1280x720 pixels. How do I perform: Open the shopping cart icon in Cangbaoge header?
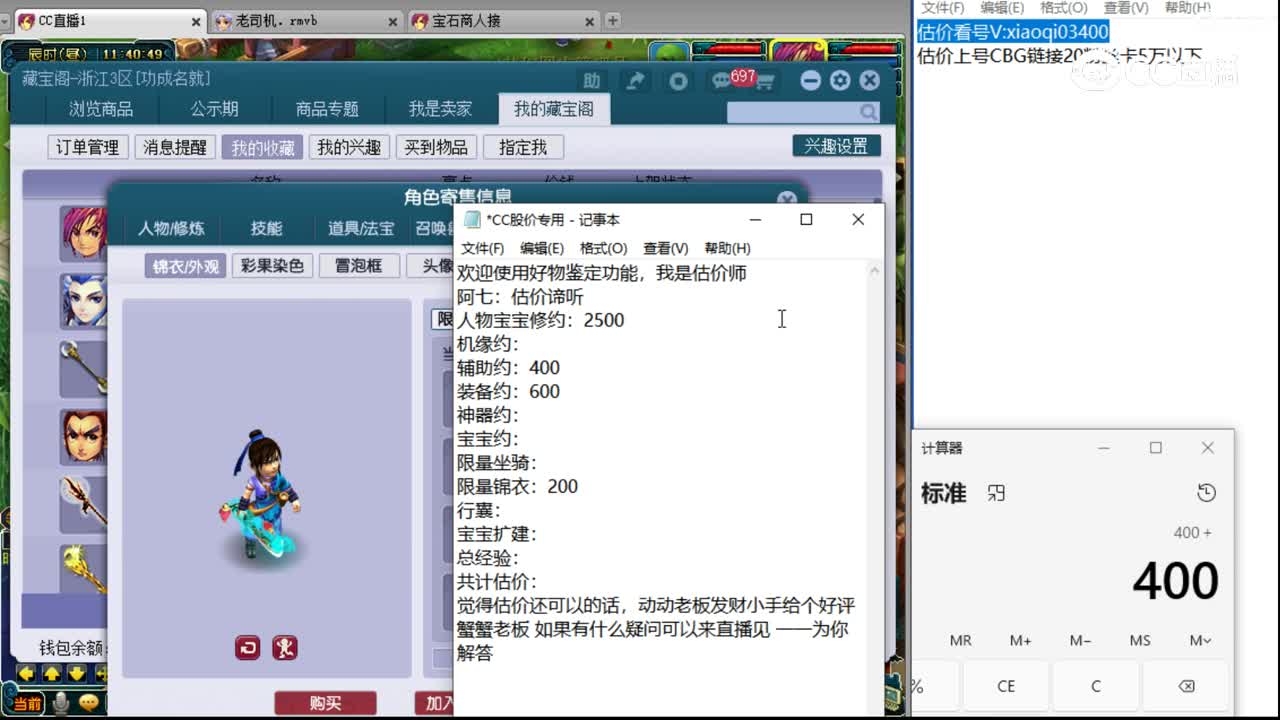(x=765, y=82)
